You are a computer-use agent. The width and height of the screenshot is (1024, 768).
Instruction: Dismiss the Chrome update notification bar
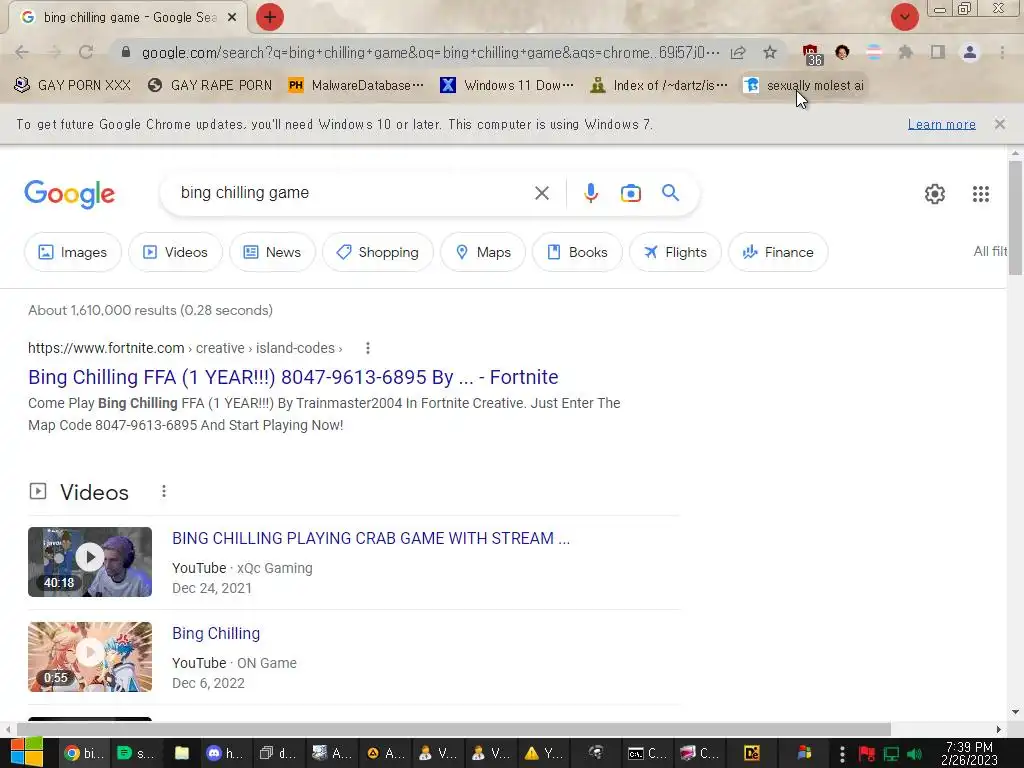pyautogui.click(x=999, y=124)
